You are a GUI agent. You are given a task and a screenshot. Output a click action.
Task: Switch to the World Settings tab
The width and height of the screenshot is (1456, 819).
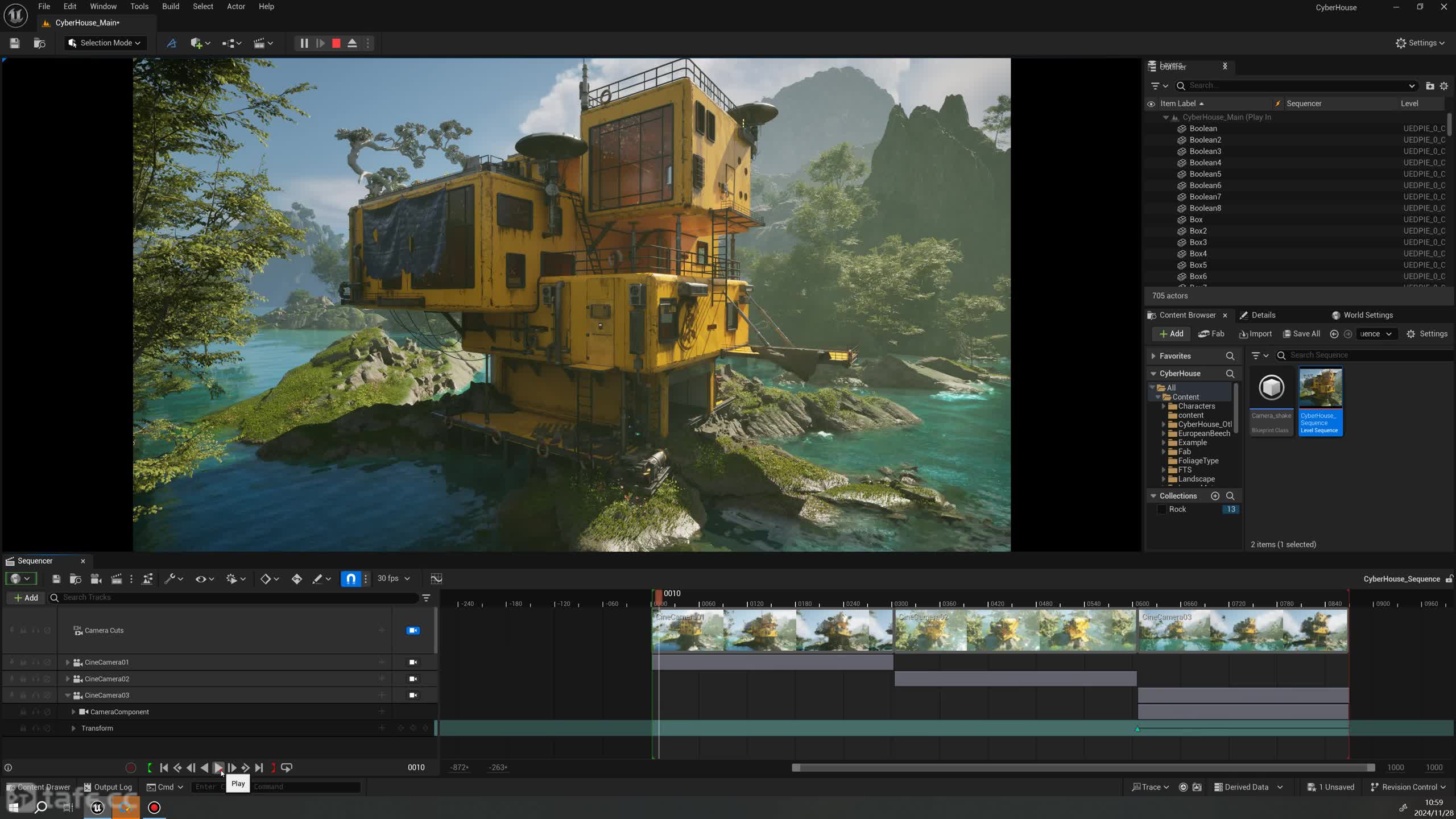[x=1363, y=315]
